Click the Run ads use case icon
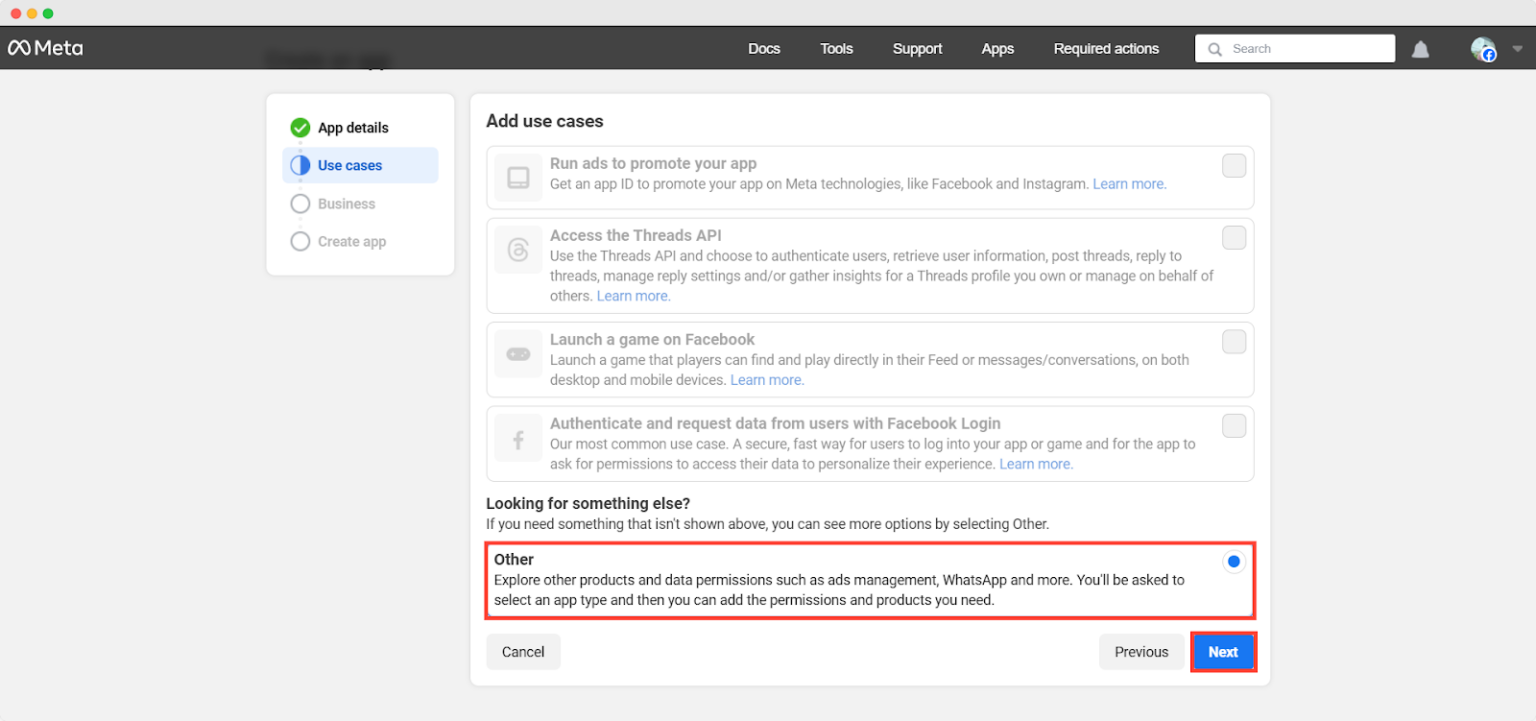1536x721 pixels. pyautogui.click(x=518, y=178)
